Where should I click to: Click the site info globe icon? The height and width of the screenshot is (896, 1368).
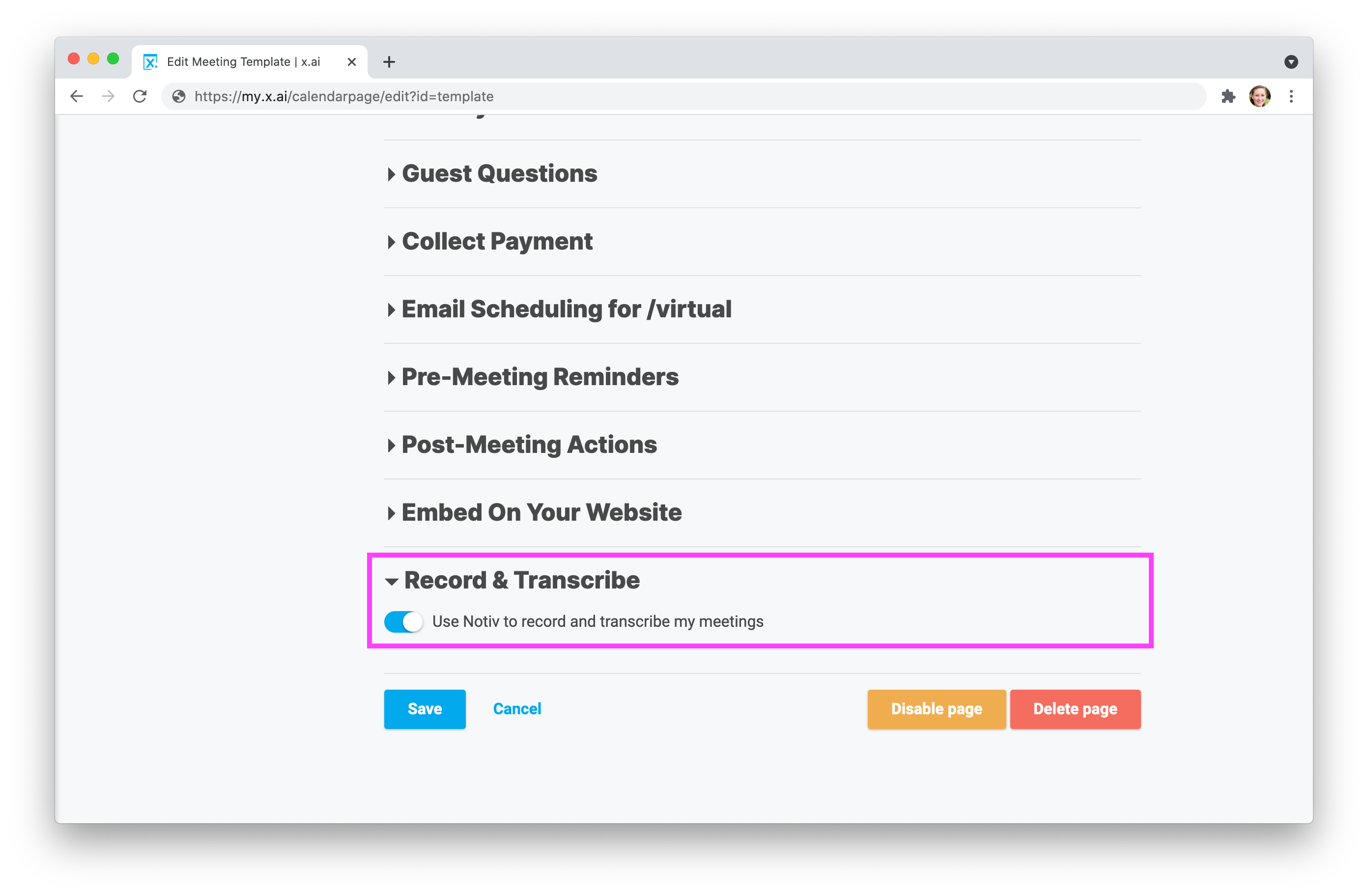tap(179, 96)
